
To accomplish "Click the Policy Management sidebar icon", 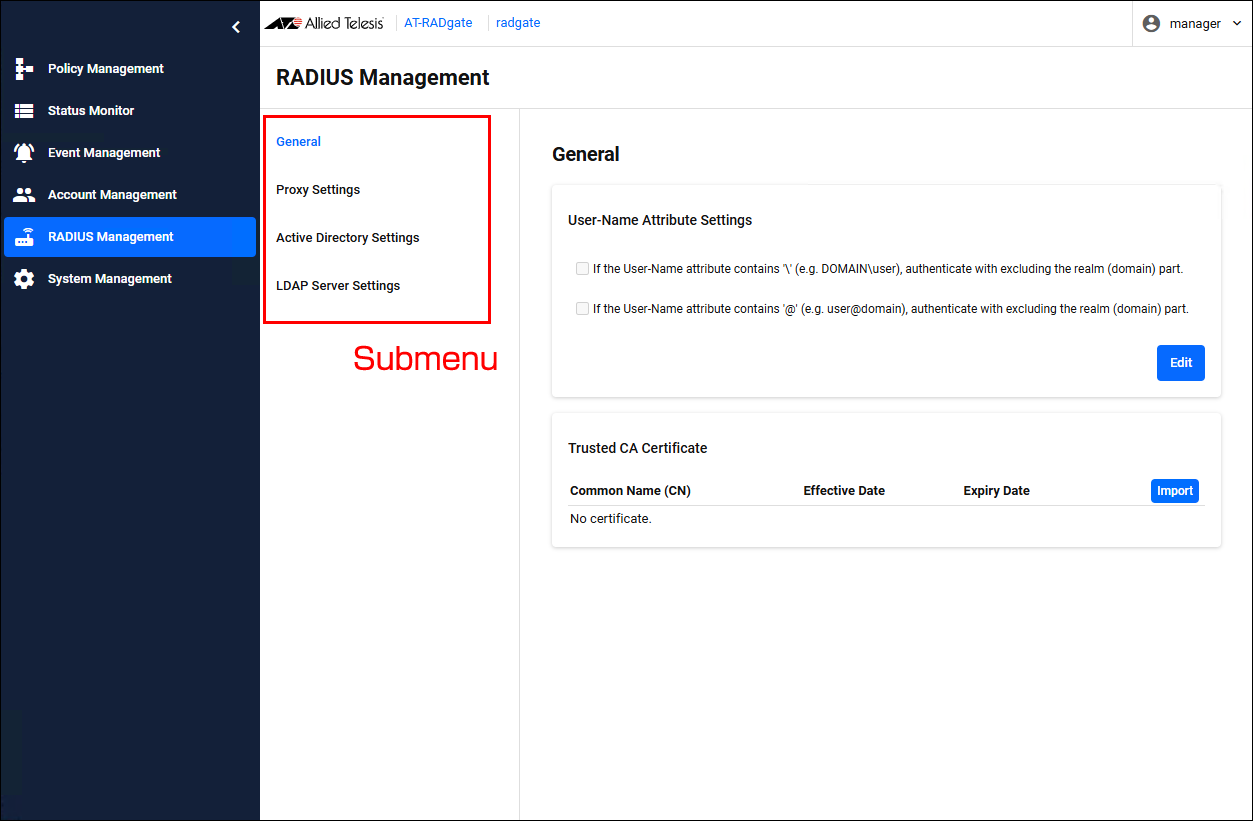I will point(24,69).
